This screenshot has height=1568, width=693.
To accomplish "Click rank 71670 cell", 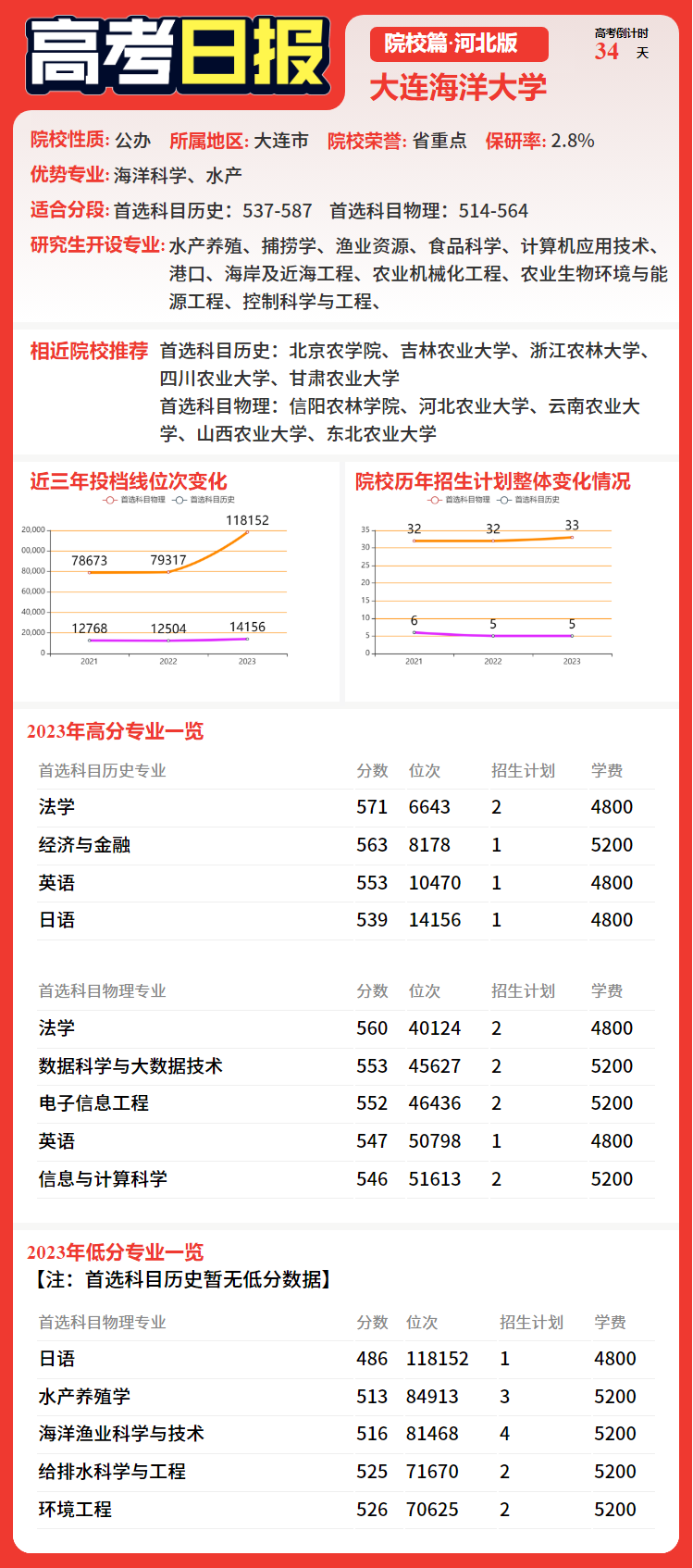I will [x=432, y=1472].
